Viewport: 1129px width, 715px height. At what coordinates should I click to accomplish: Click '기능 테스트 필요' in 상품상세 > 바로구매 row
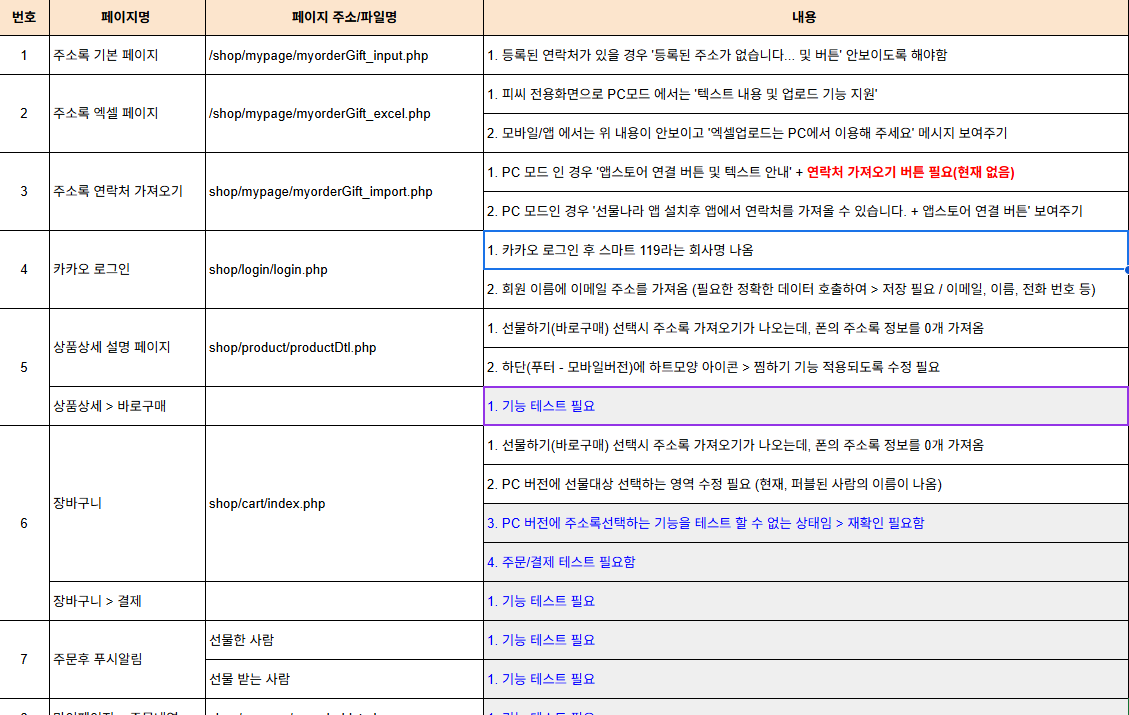pos(806,406)
